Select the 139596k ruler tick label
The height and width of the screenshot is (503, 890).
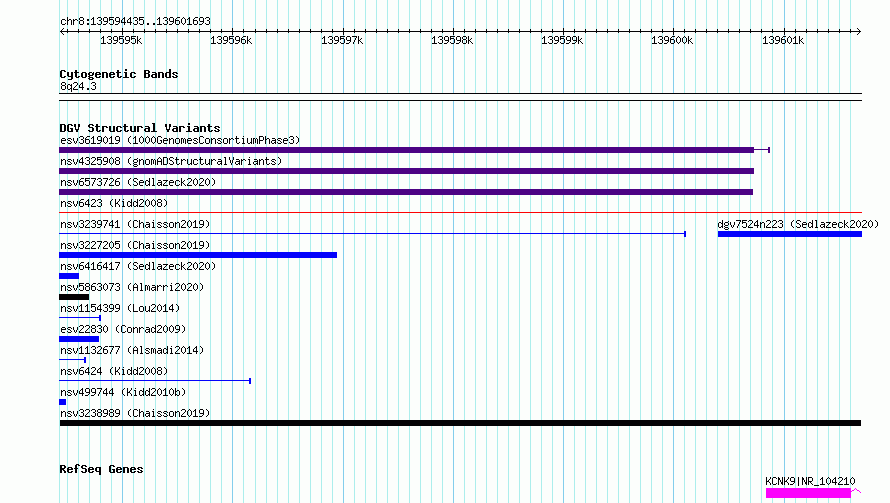pos(231,40)
